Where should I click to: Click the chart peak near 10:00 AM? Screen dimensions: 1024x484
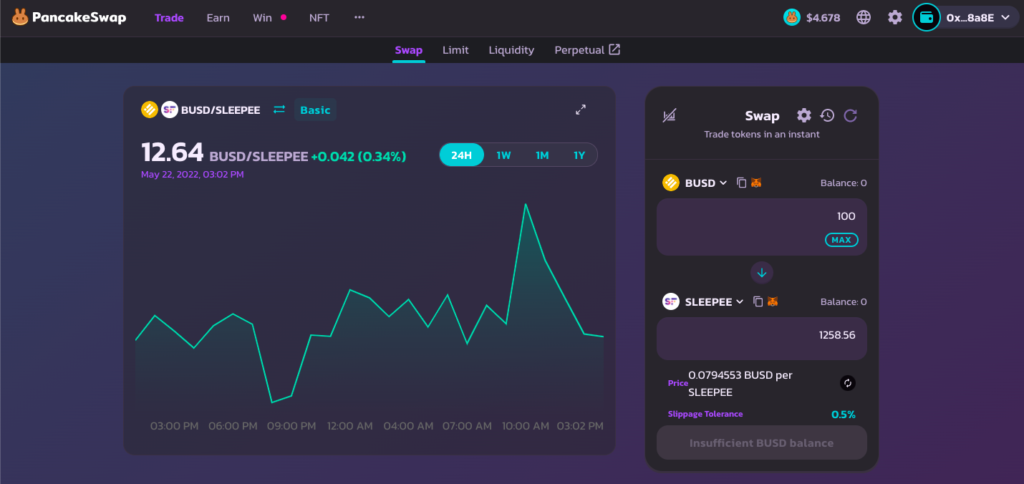click(x=526, y=204)
